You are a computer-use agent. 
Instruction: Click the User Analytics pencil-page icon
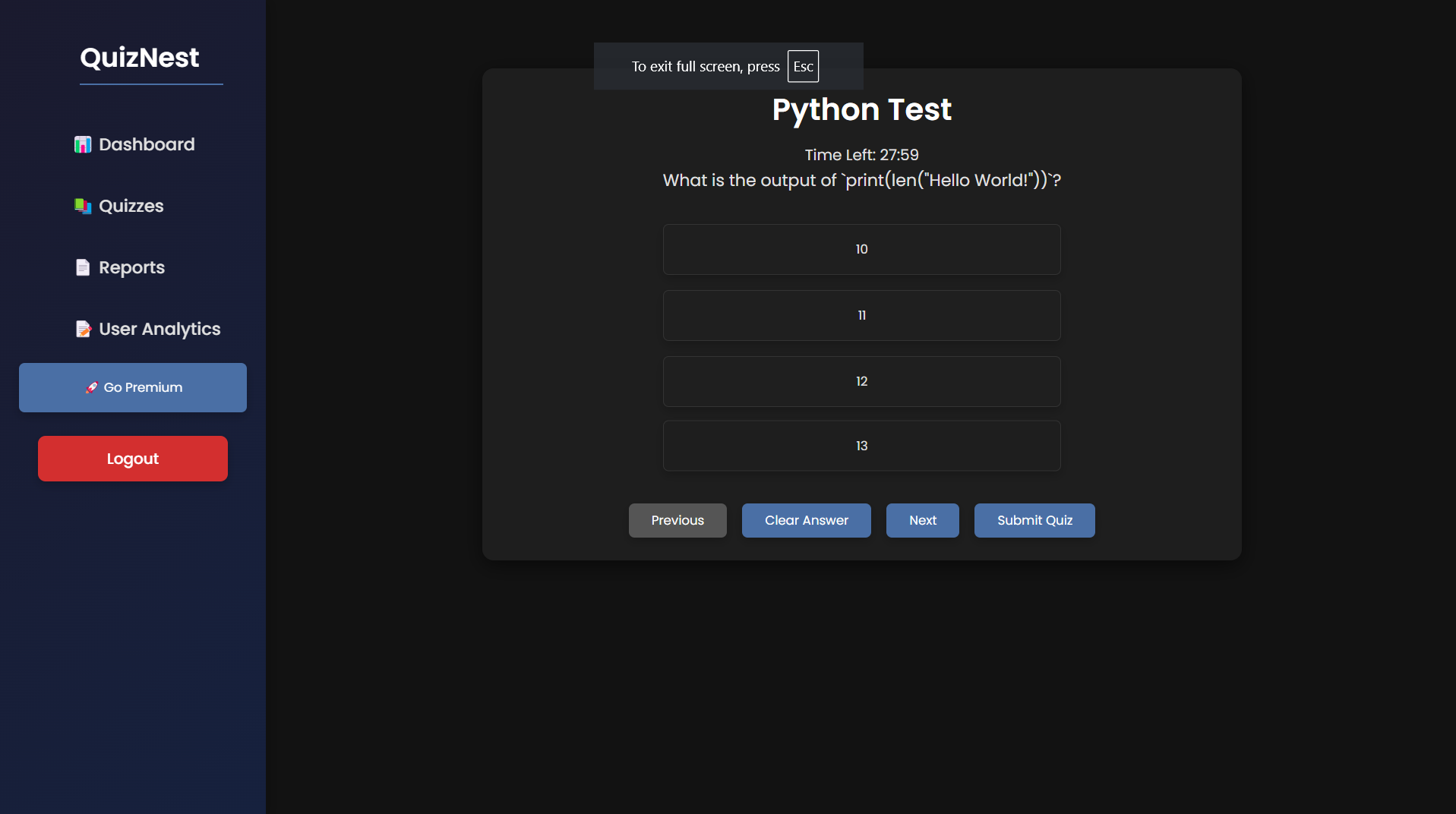[x=83, y=329]
